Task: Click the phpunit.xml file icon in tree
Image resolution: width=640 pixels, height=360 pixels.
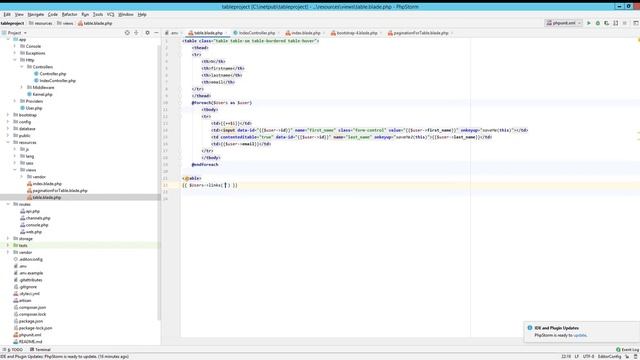Action: (x=16, y=335)
